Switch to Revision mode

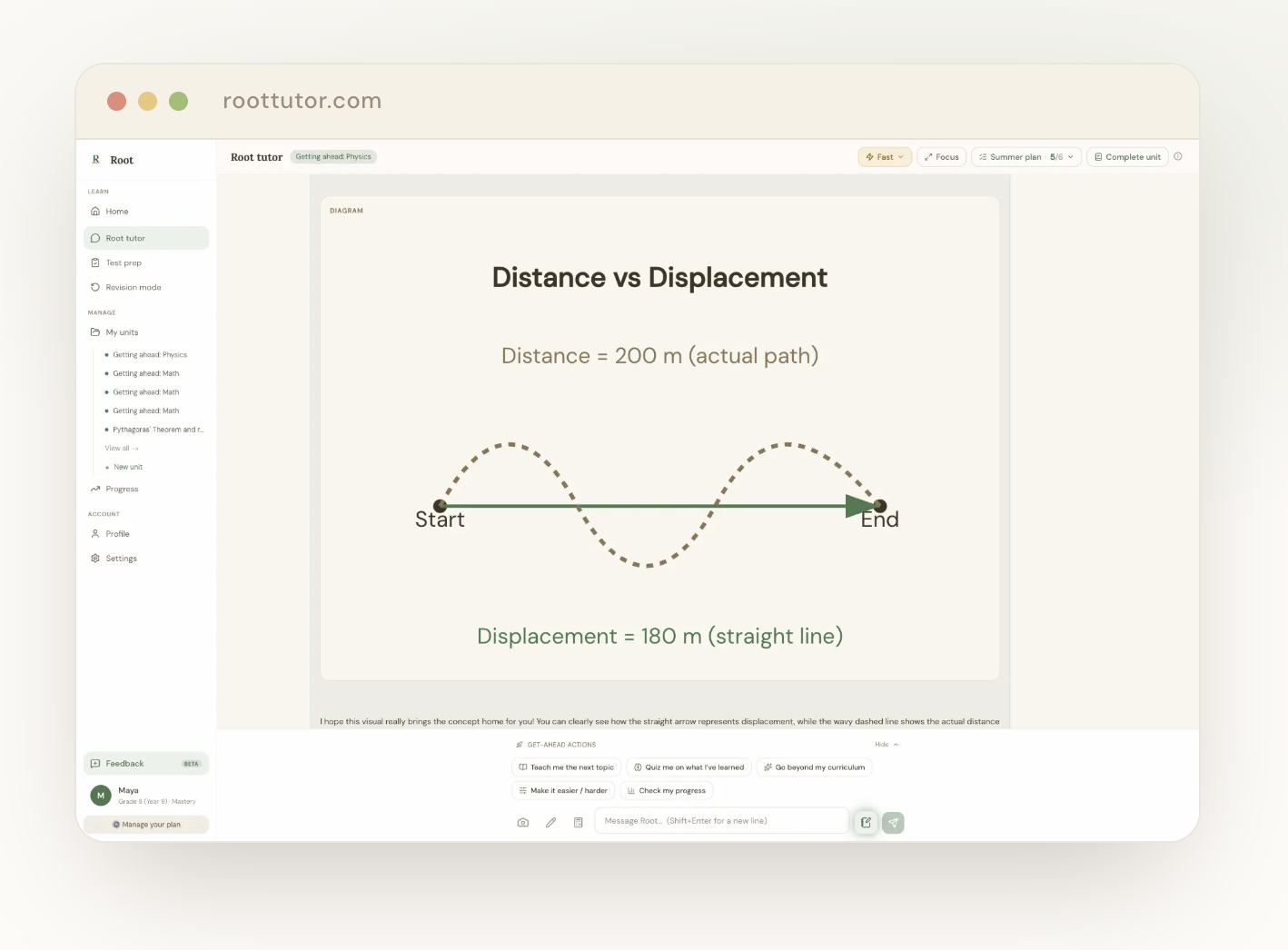coord(146,288)
